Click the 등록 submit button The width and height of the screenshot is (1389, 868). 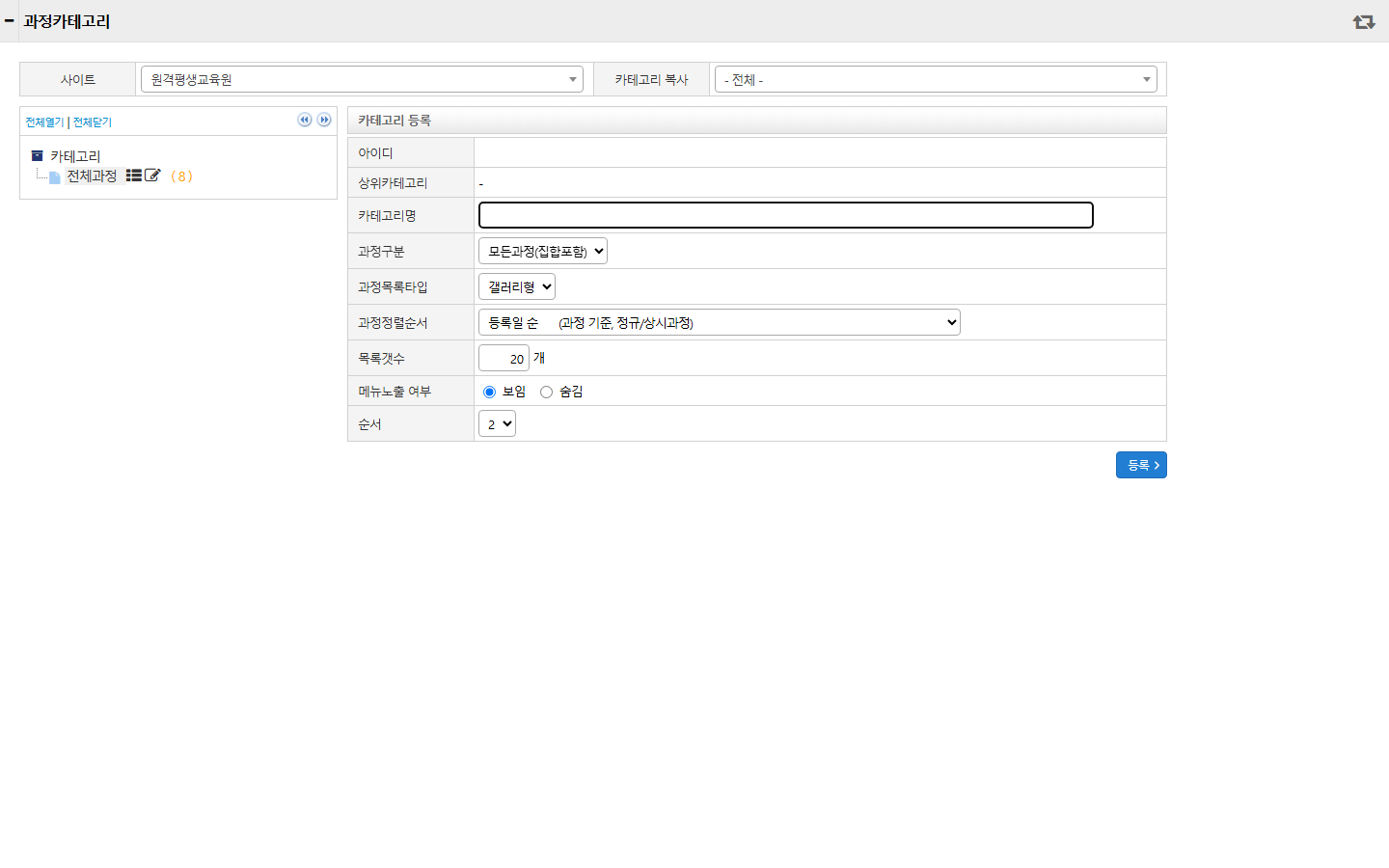1141,465
